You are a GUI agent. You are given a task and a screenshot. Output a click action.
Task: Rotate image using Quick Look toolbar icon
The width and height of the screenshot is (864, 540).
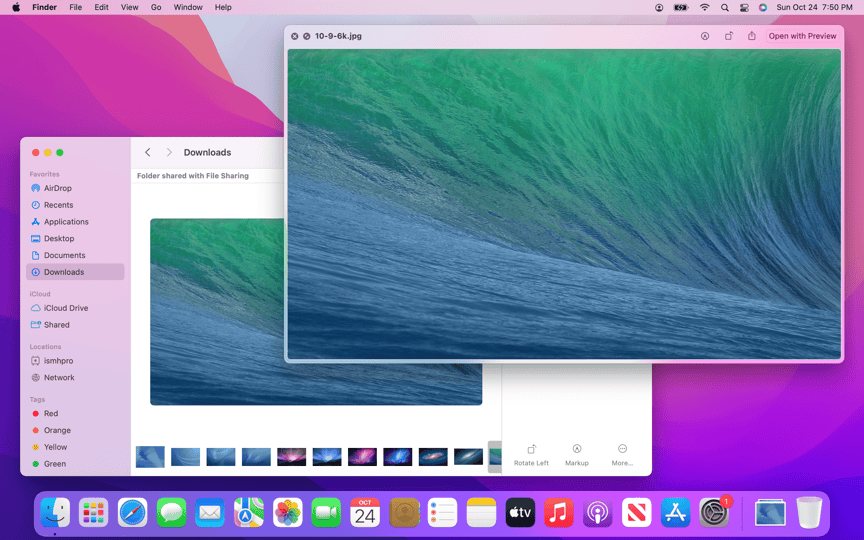click(728, 36)
